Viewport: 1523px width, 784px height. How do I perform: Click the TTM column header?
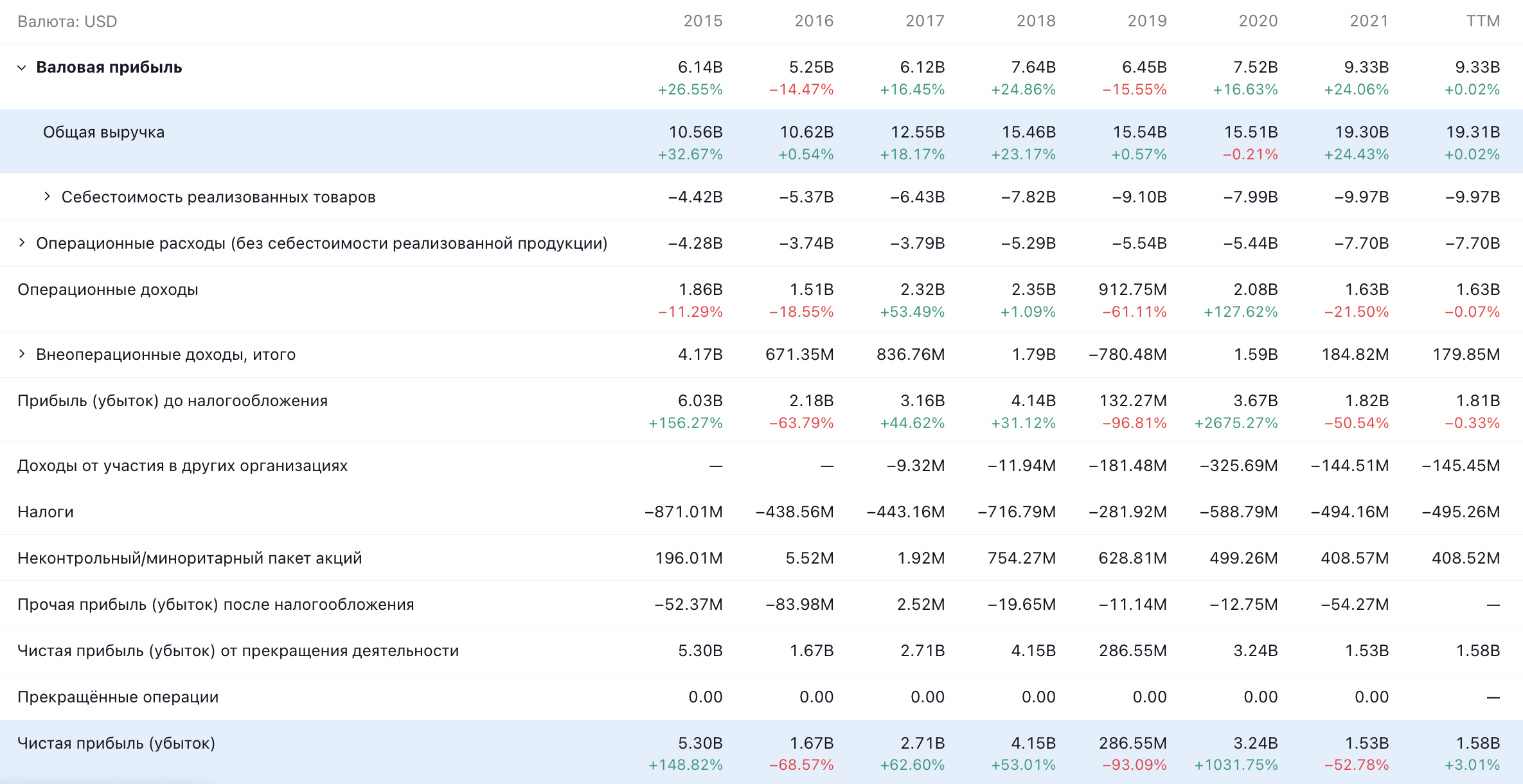1483,21
